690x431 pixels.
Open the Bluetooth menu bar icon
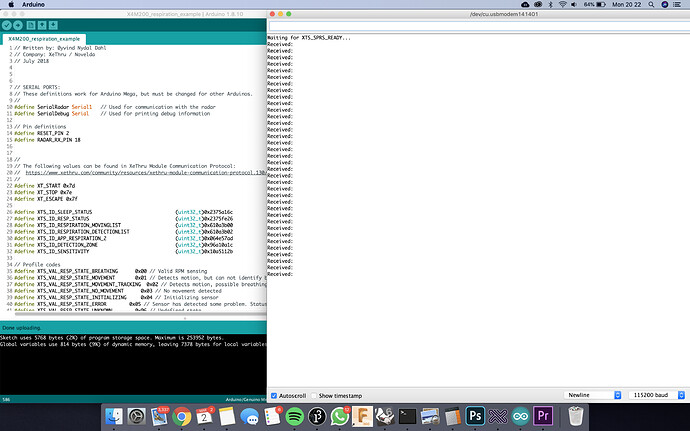(550, 4)
